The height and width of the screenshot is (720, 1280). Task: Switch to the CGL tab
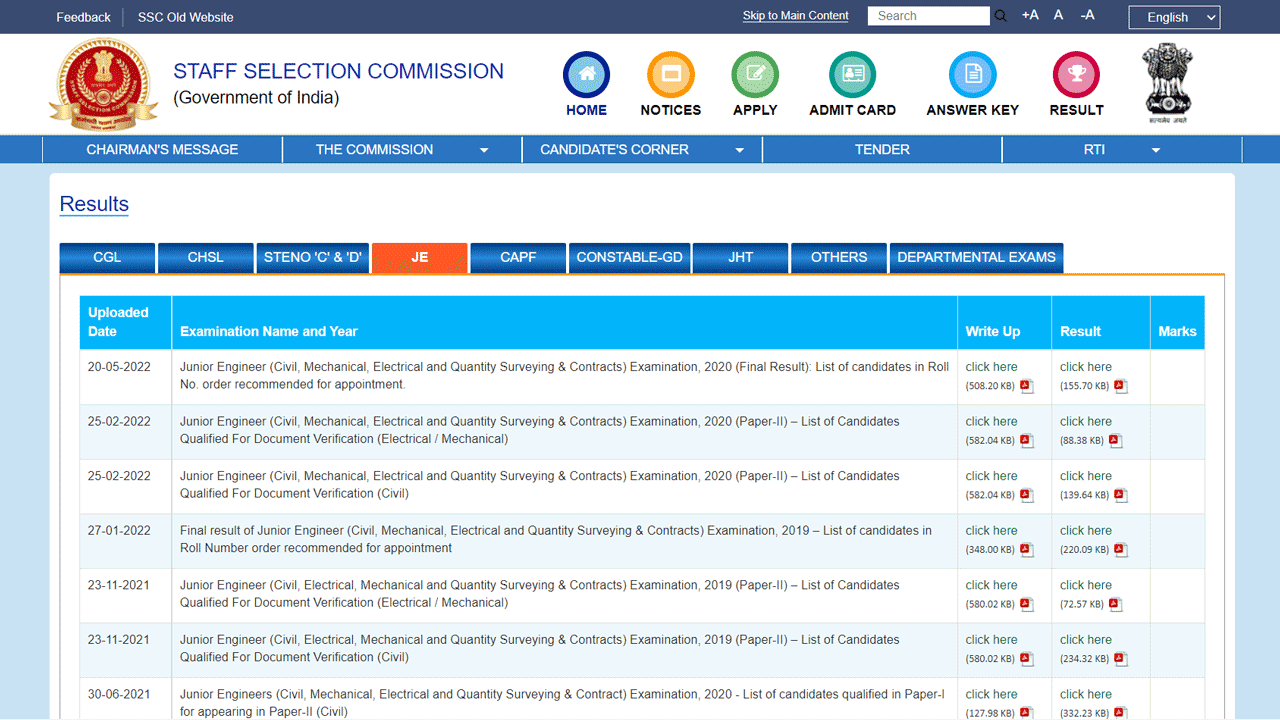tap(107, 258)
